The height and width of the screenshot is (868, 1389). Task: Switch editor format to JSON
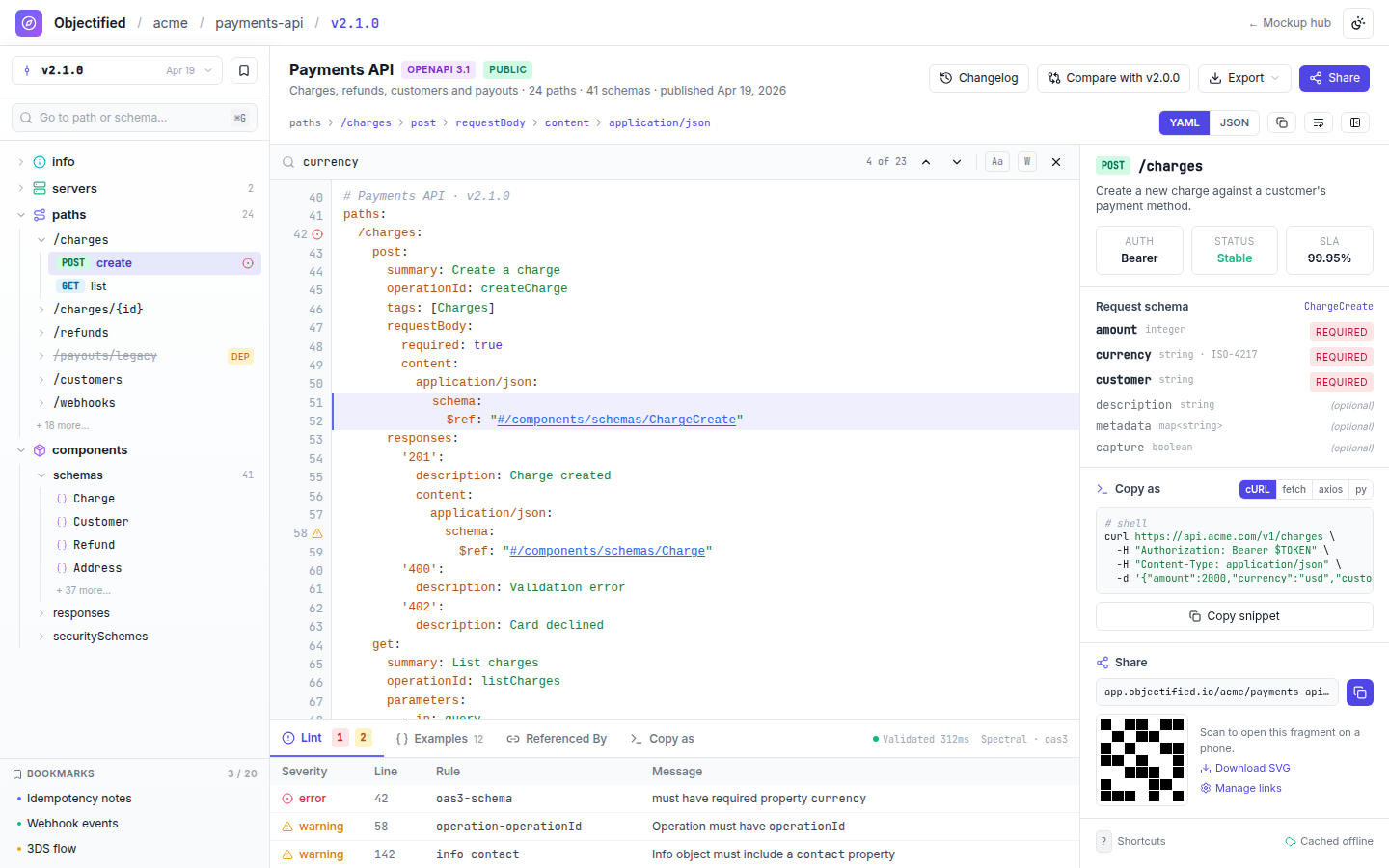pos(1235,122)
